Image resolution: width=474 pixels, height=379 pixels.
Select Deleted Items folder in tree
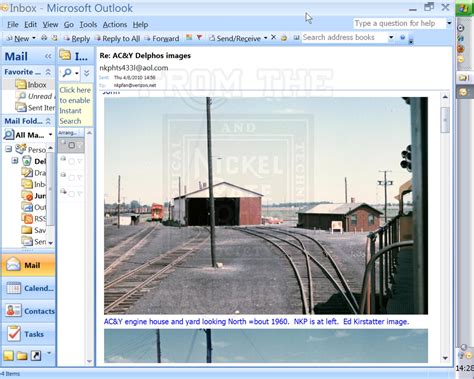[x=35, y=161]
